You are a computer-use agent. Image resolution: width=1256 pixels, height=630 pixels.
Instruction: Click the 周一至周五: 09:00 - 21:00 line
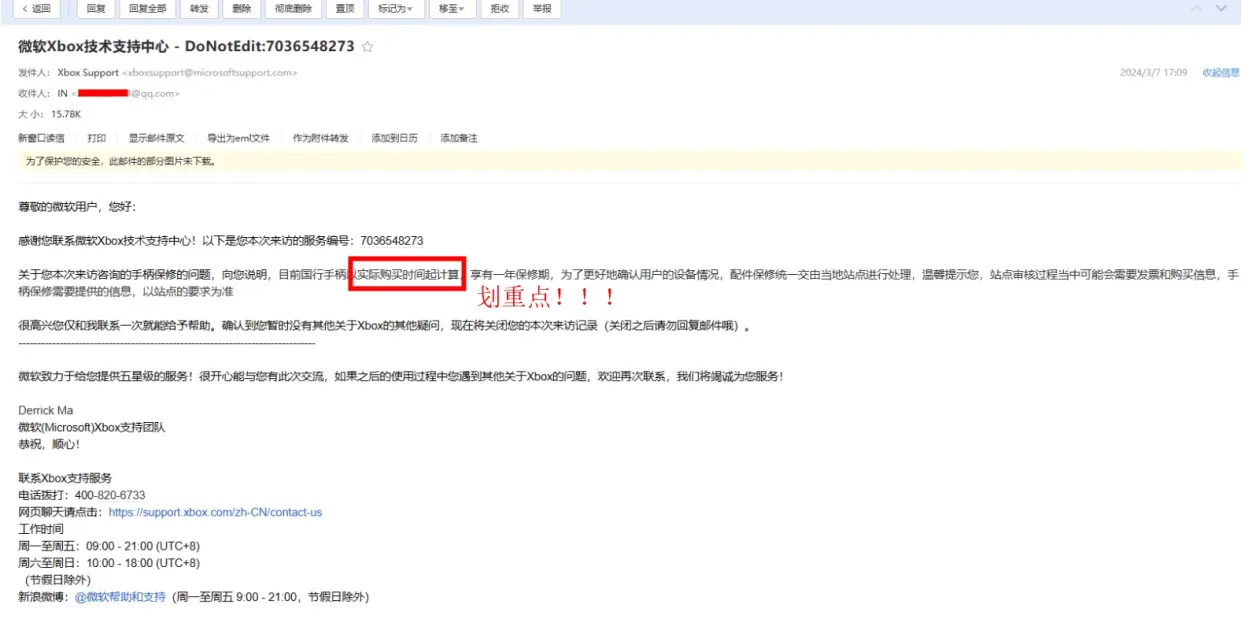[x=109, y=546]
